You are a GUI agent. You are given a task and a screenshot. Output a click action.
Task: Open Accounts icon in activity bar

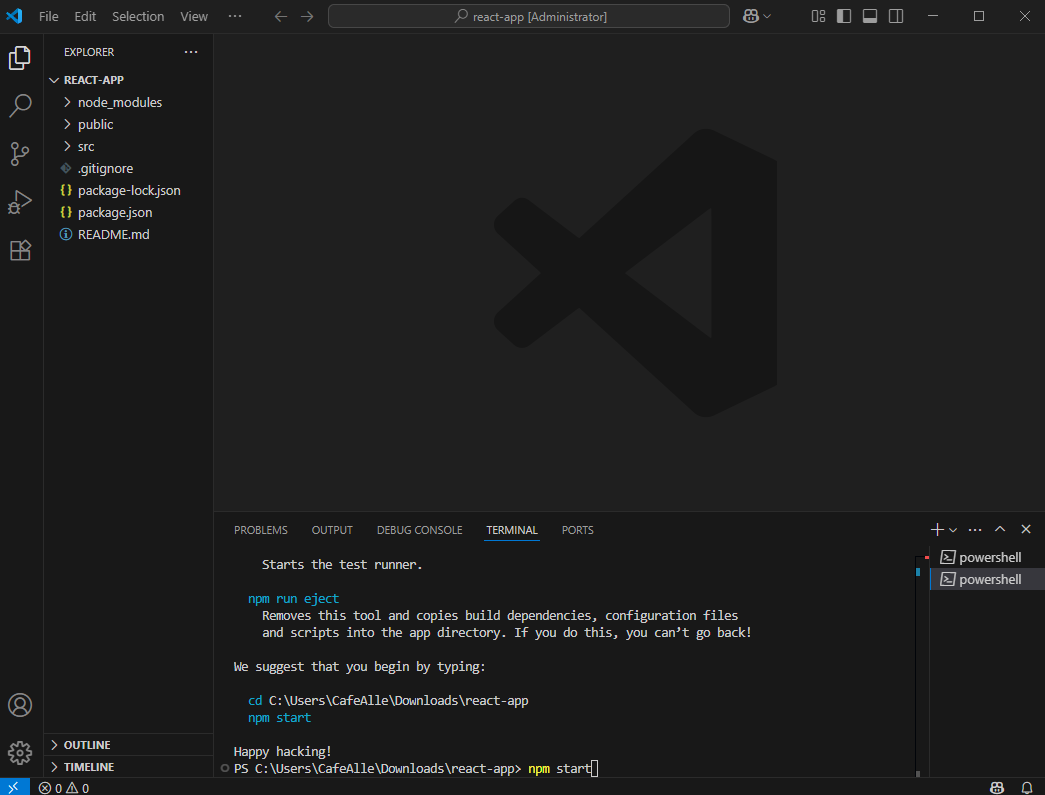point(20,705)
